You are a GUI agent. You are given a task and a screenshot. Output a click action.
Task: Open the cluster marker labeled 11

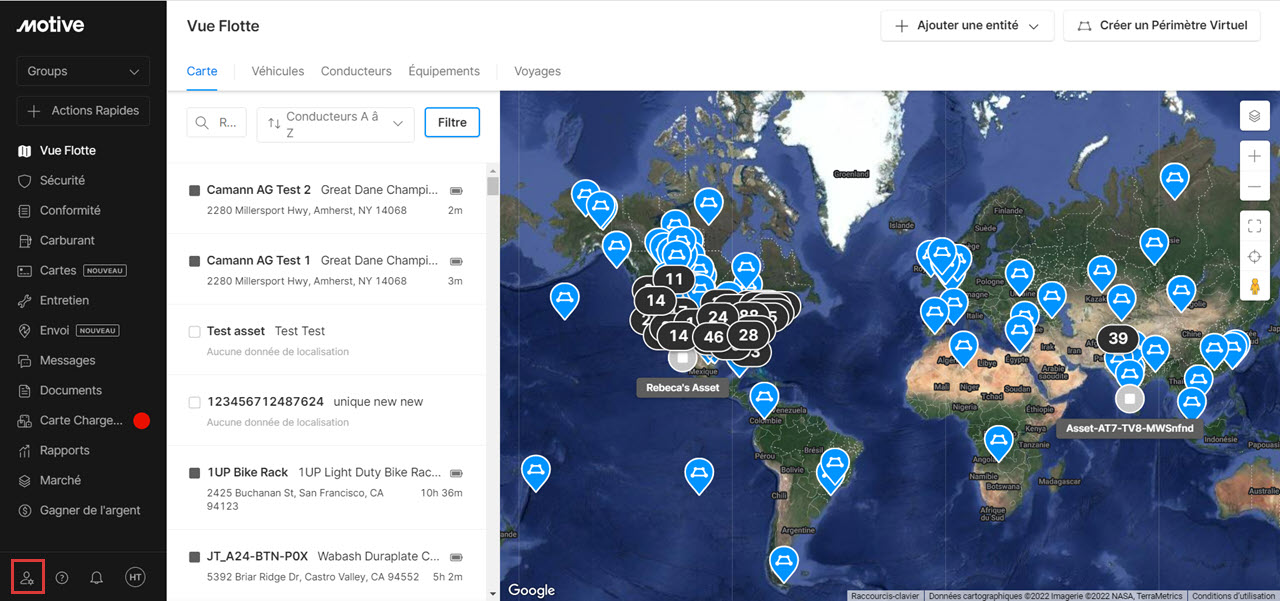(675, 280)
